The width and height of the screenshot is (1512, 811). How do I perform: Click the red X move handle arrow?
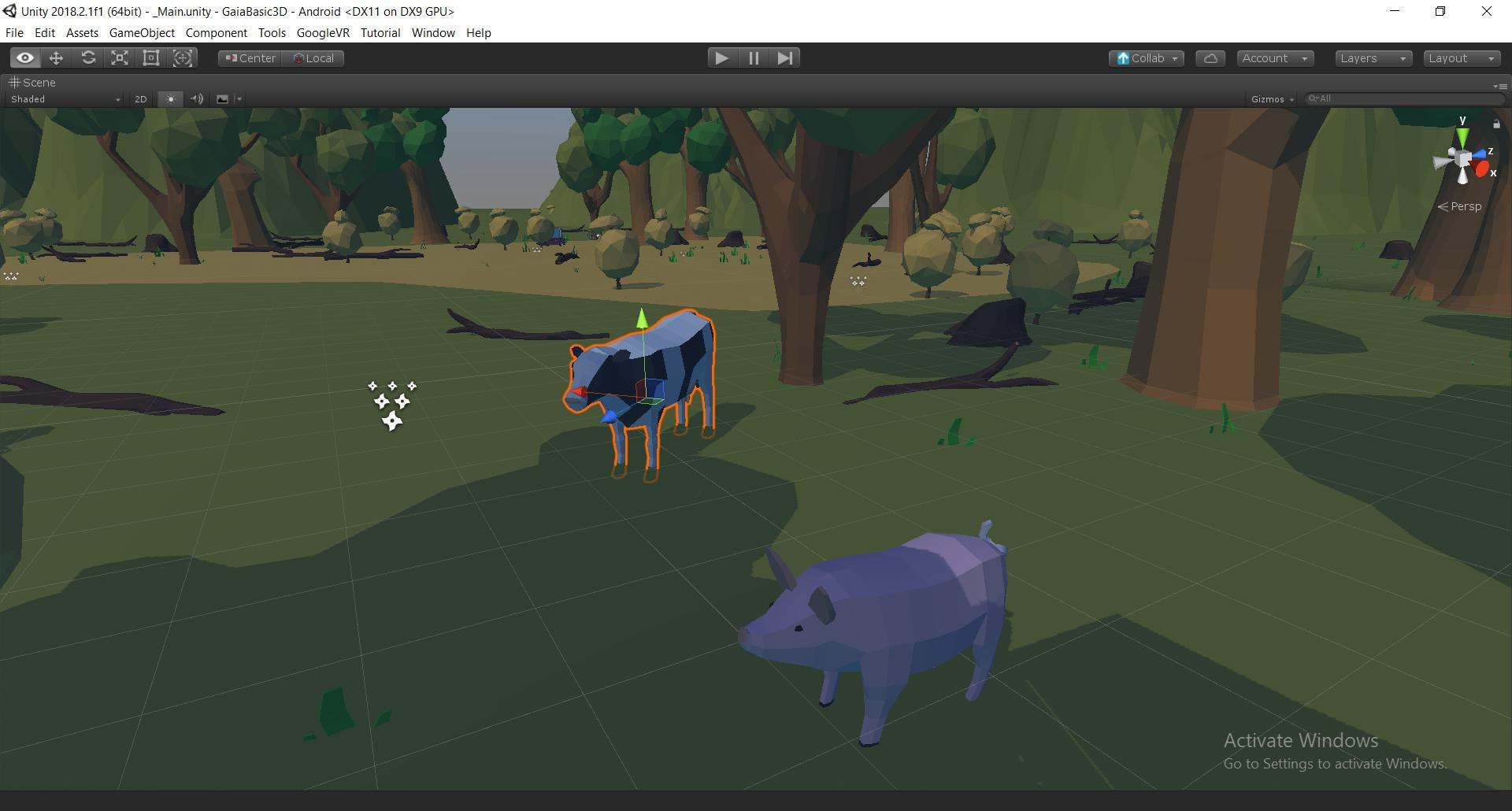pyautogui.click(x=578, y=391)
